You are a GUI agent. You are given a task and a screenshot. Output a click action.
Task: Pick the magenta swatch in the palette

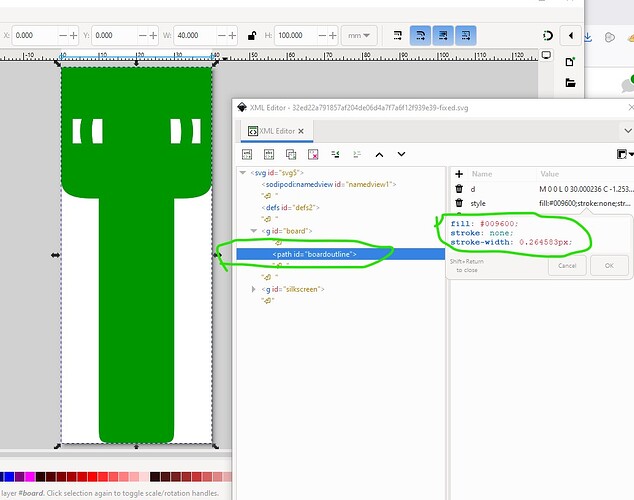30,477
